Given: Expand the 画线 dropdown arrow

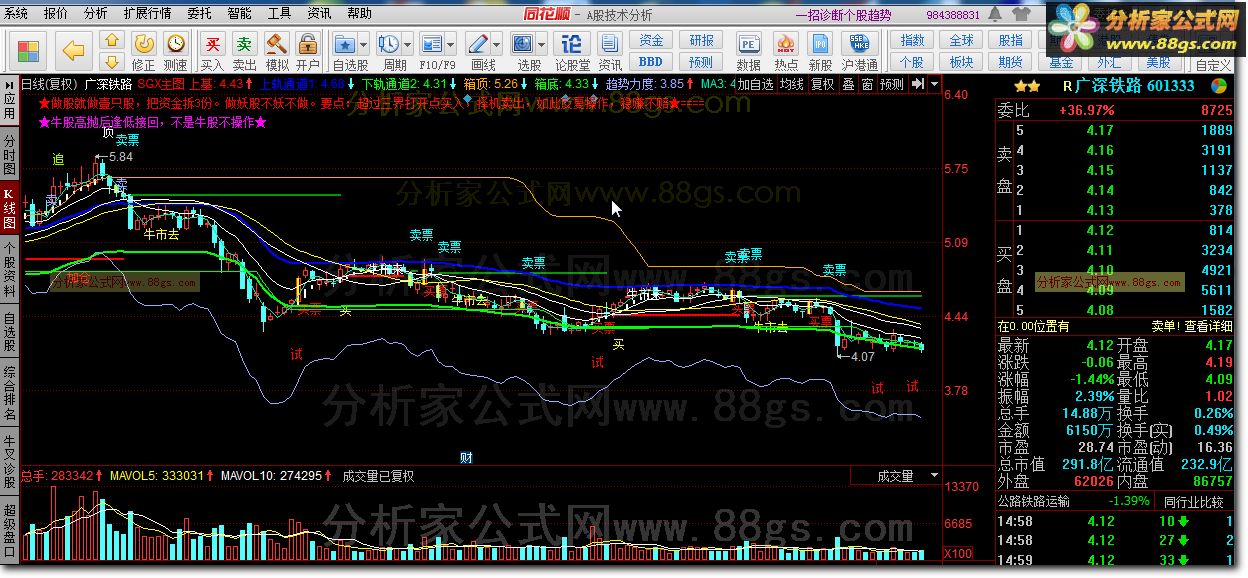Looking at the screenshot, I should (x=498, y=45).
